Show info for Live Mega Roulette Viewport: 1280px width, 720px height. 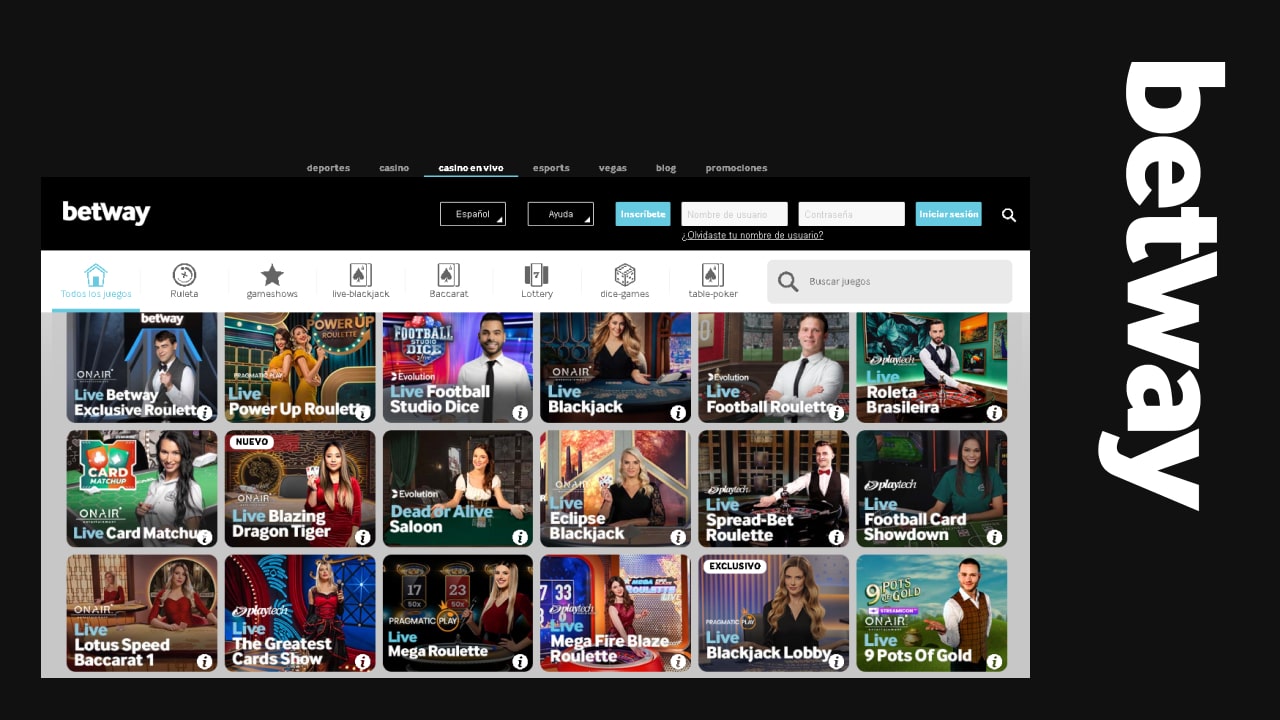520,661
